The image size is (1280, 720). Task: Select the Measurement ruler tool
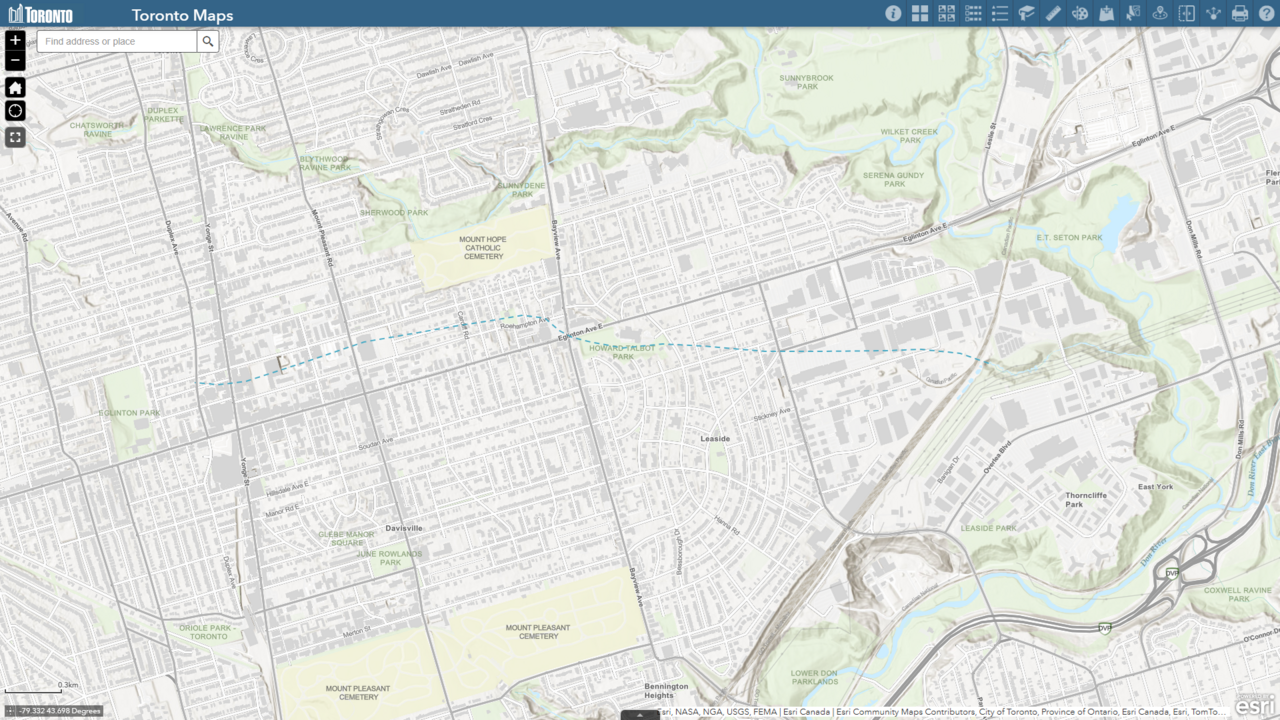1053,14
